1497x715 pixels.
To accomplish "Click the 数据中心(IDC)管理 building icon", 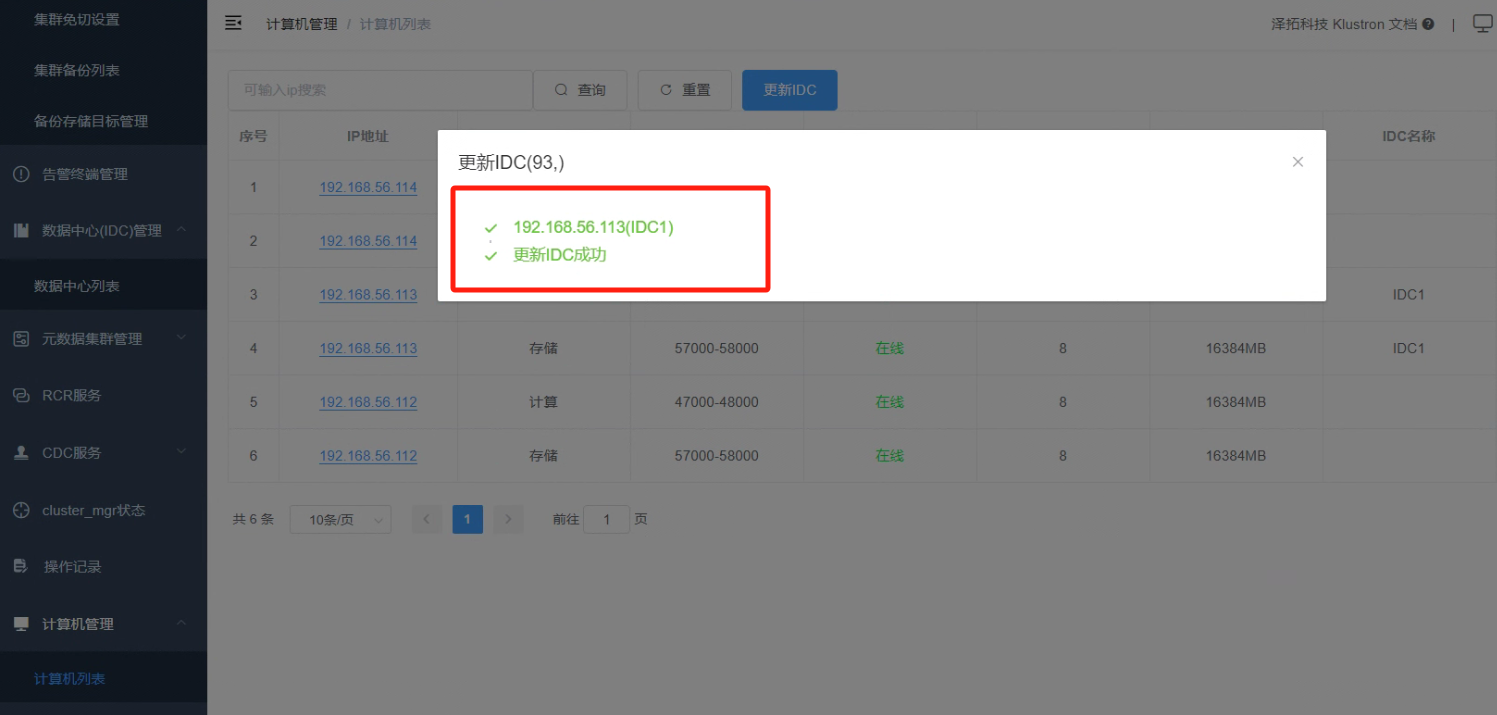I will [x=21, y=230].
